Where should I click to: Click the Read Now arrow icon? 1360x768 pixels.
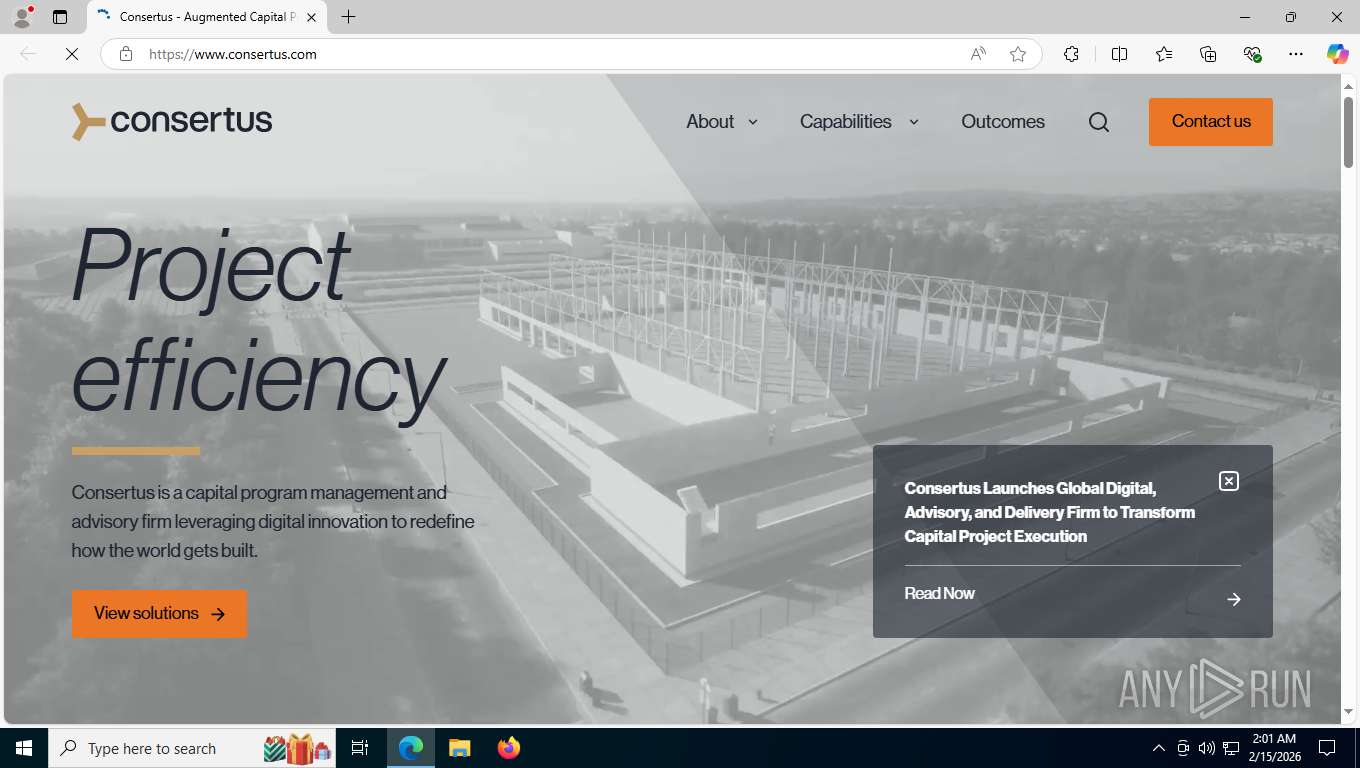tap(1234, 599)
